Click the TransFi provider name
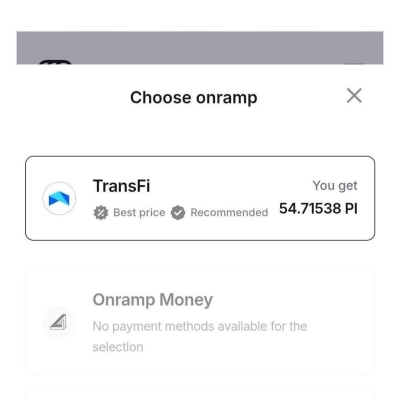 [122, 186]
